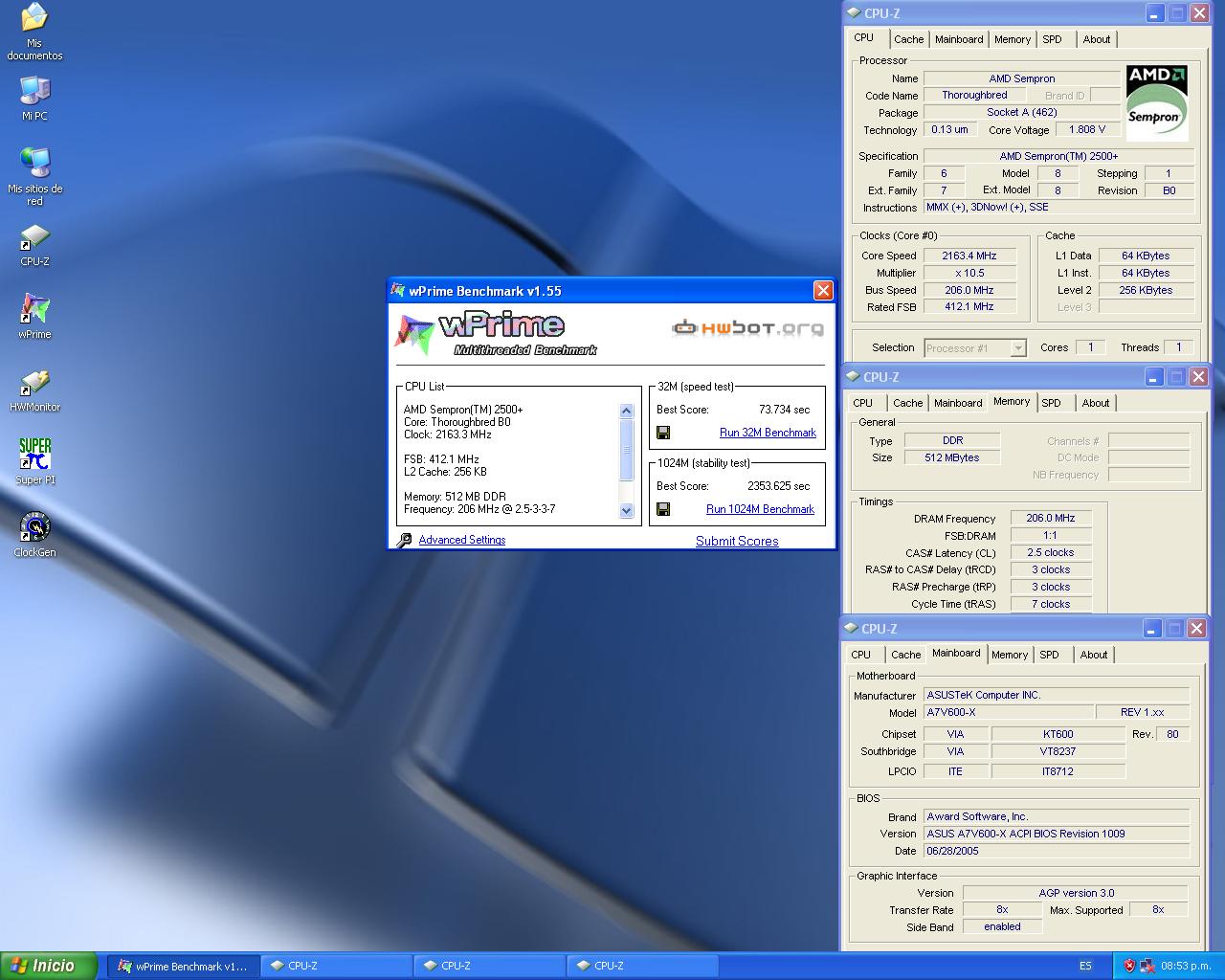Click Submit Scores link
The image size is (1225, 980).
[737, 541]
